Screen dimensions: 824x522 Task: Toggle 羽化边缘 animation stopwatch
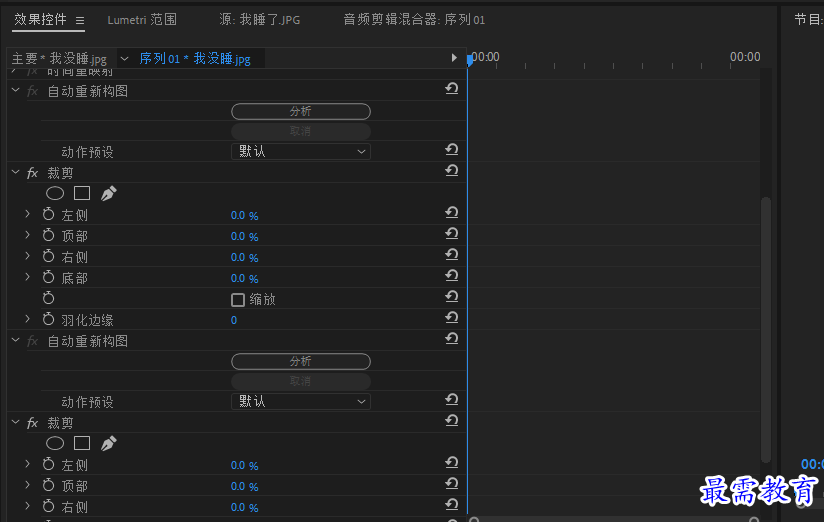tap(48, 320)
